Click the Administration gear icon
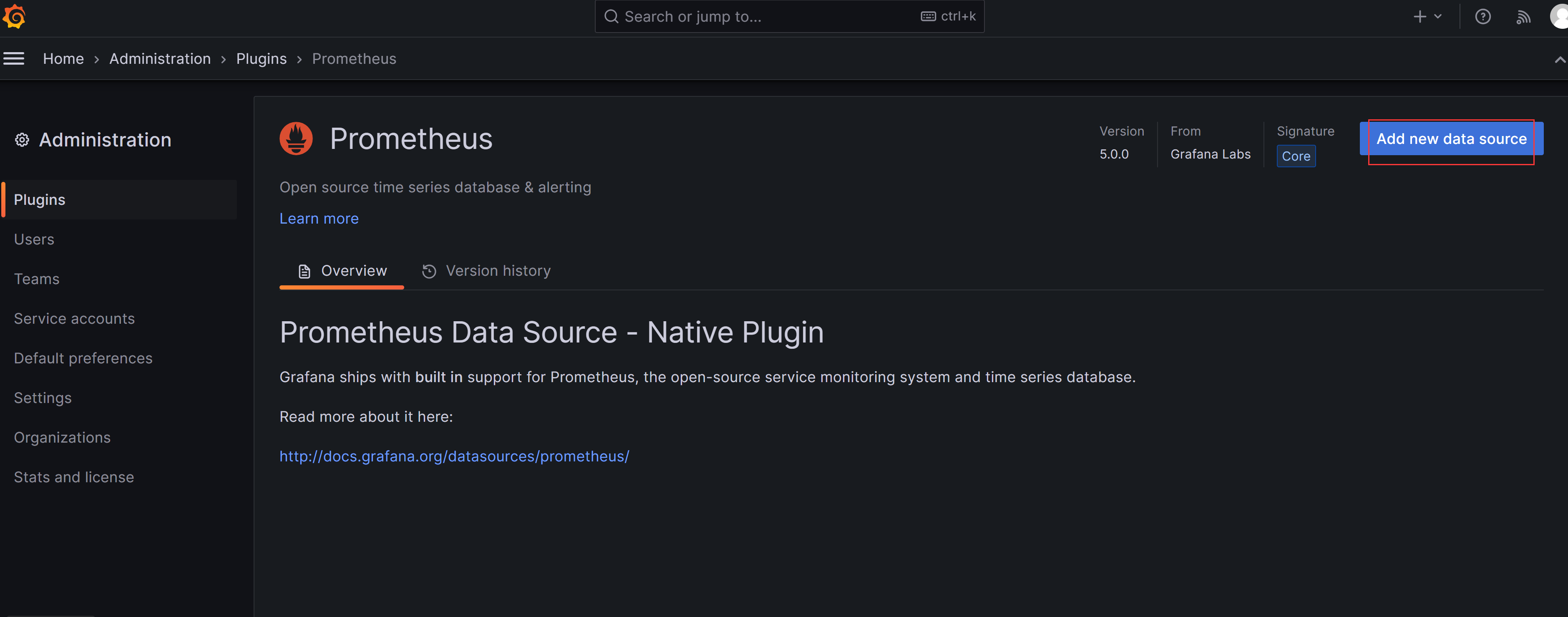 22,139
